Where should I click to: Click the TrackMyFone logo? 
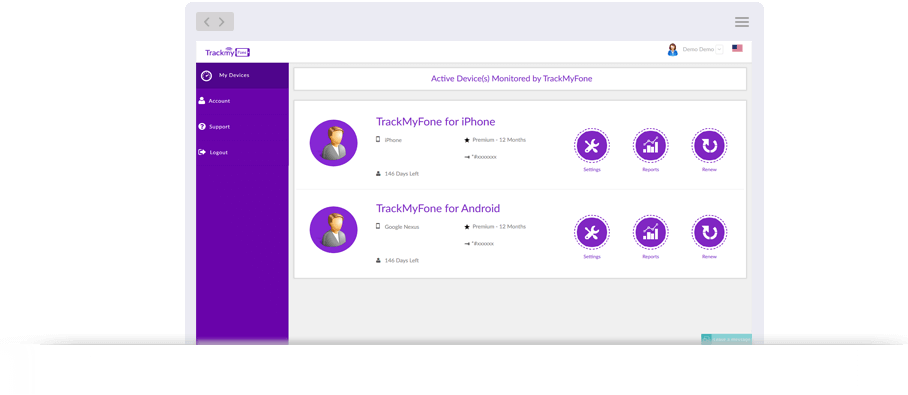[x=228, y=52]
